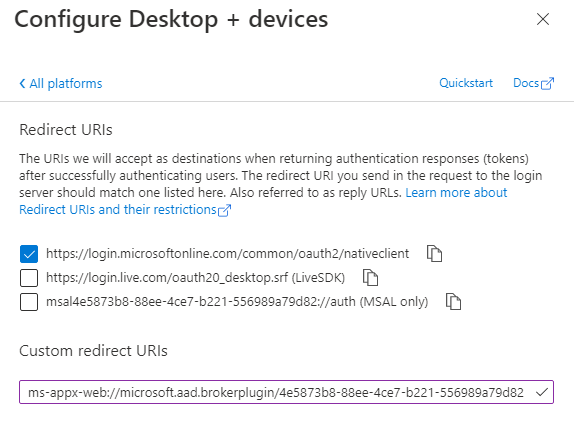Viewport: 574px width, 424px height.
Task: Click the validation checkmark in custom URI field
Action: 541,392
